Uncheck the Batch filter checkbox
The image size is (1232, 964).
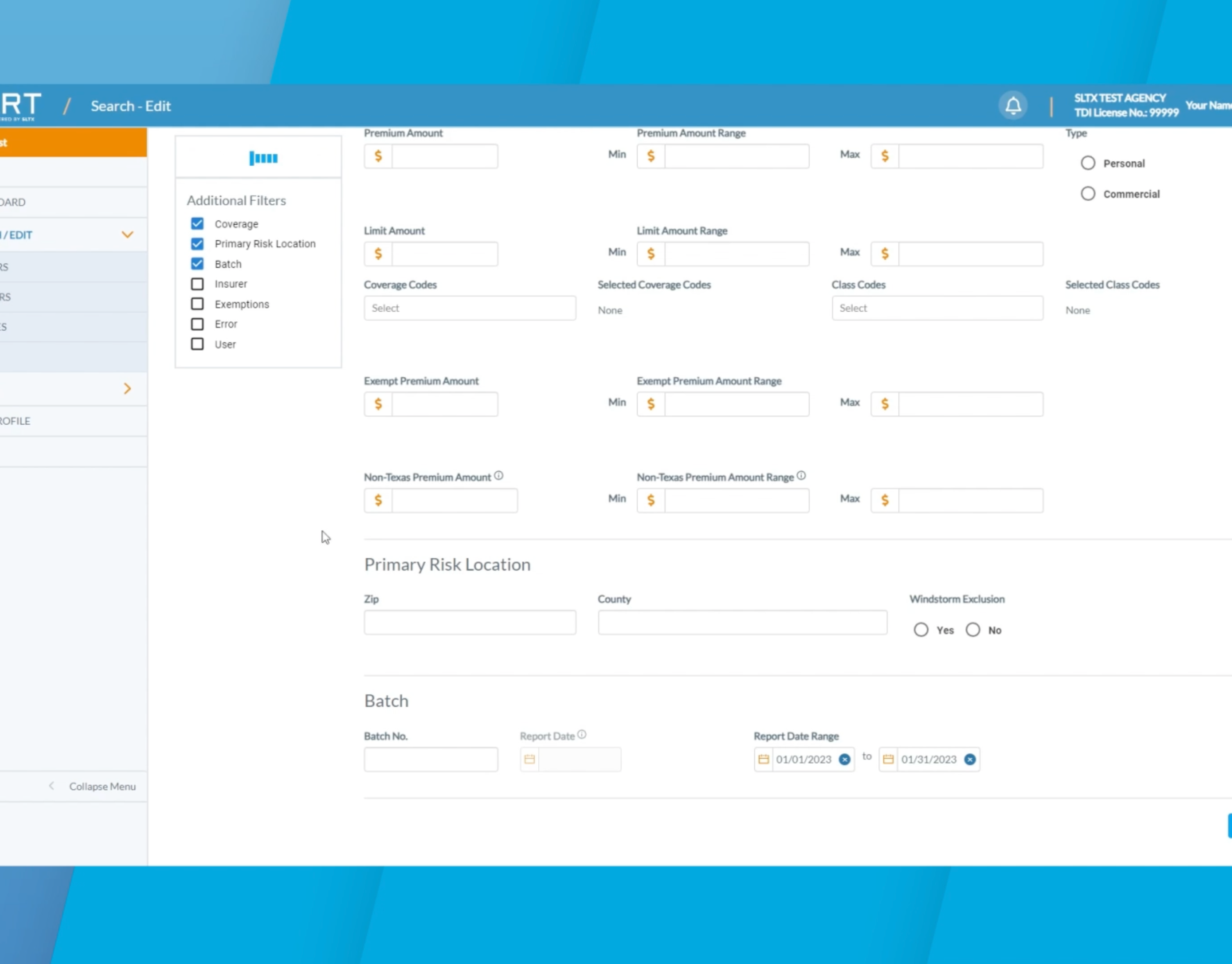197,263
